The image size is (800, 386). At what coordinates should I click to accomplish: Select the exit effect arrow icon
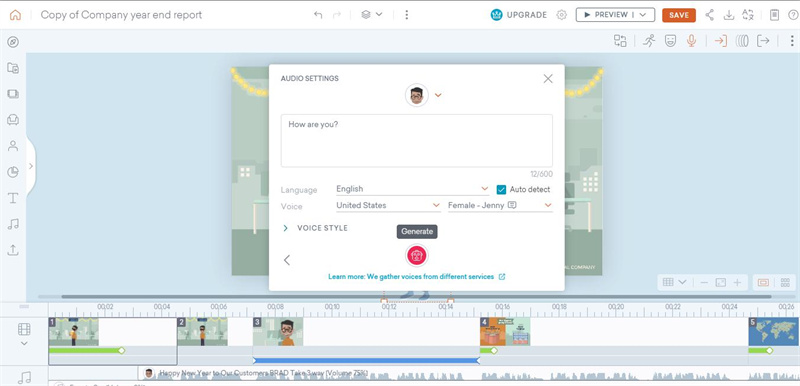[x=763, y=41]
